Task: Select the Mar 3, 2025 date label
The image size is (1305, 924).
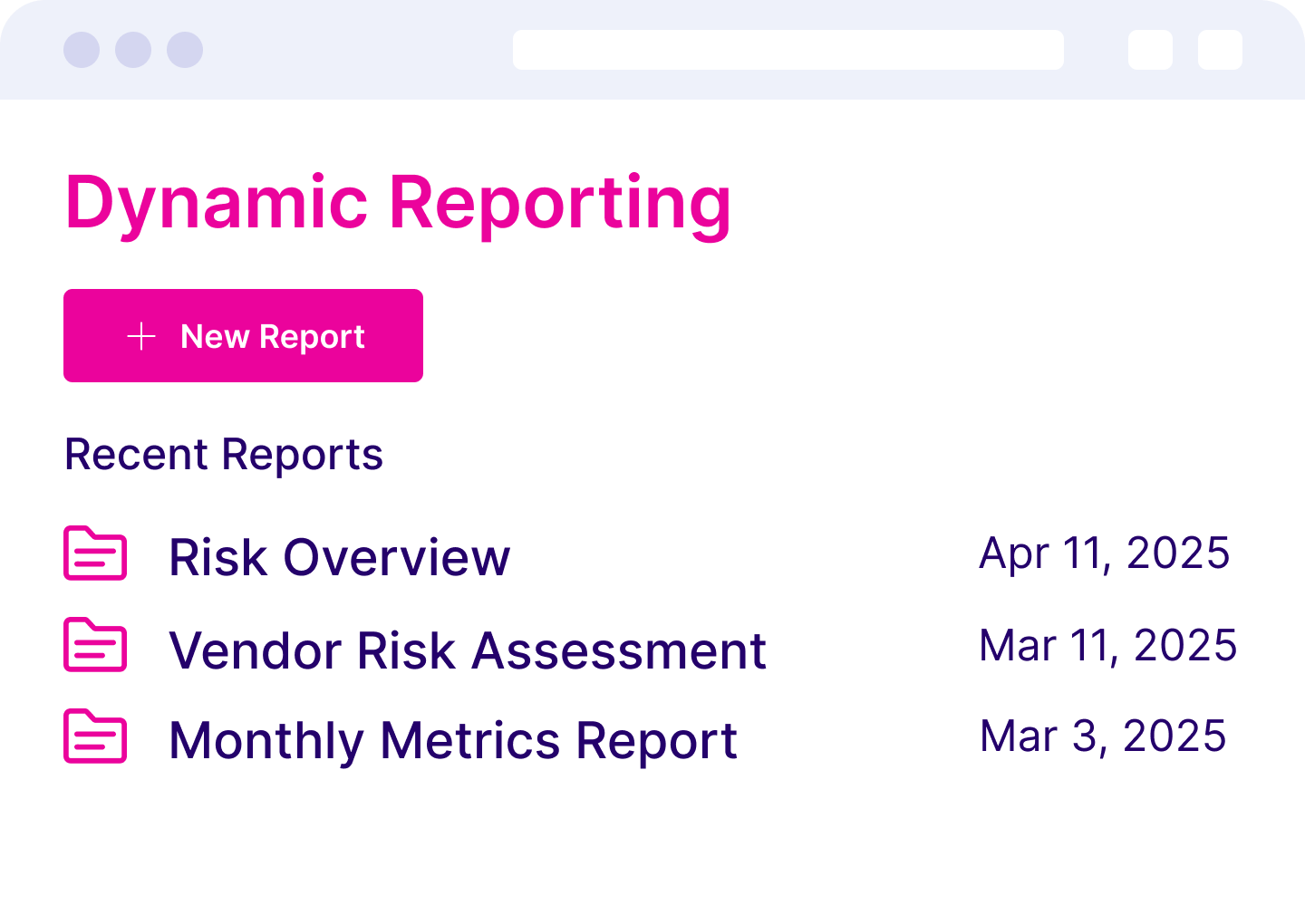Action: coord(1103,736)
